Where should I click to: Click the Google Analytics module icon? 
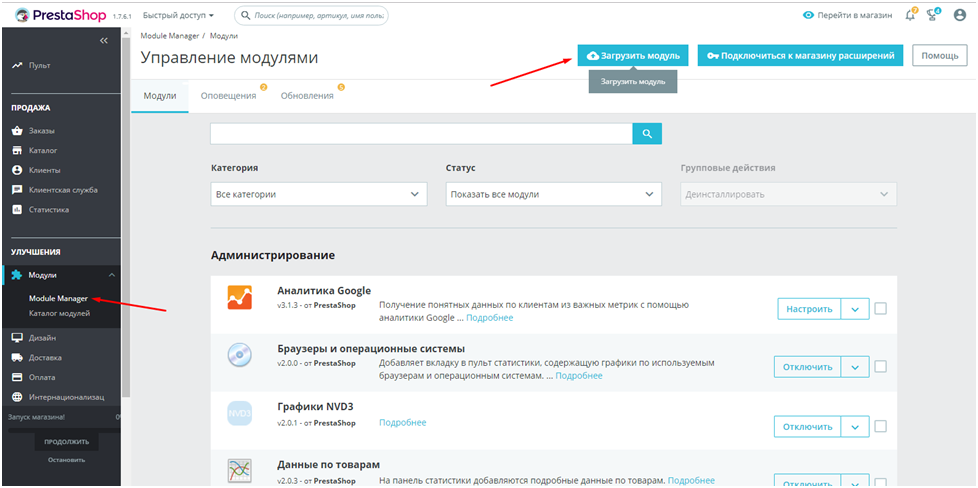239,299
